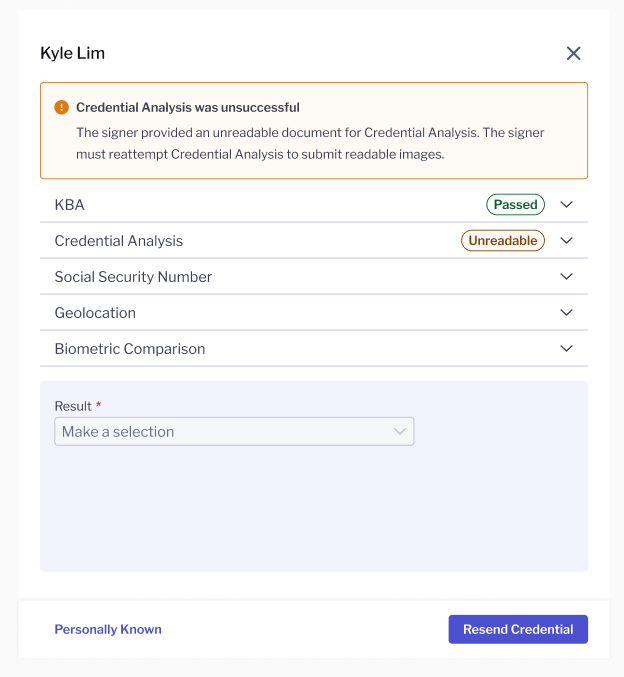Viewport: 624px width, 677px height.
Task: Click the Unreadable status badge
Action: coord(503,240)
